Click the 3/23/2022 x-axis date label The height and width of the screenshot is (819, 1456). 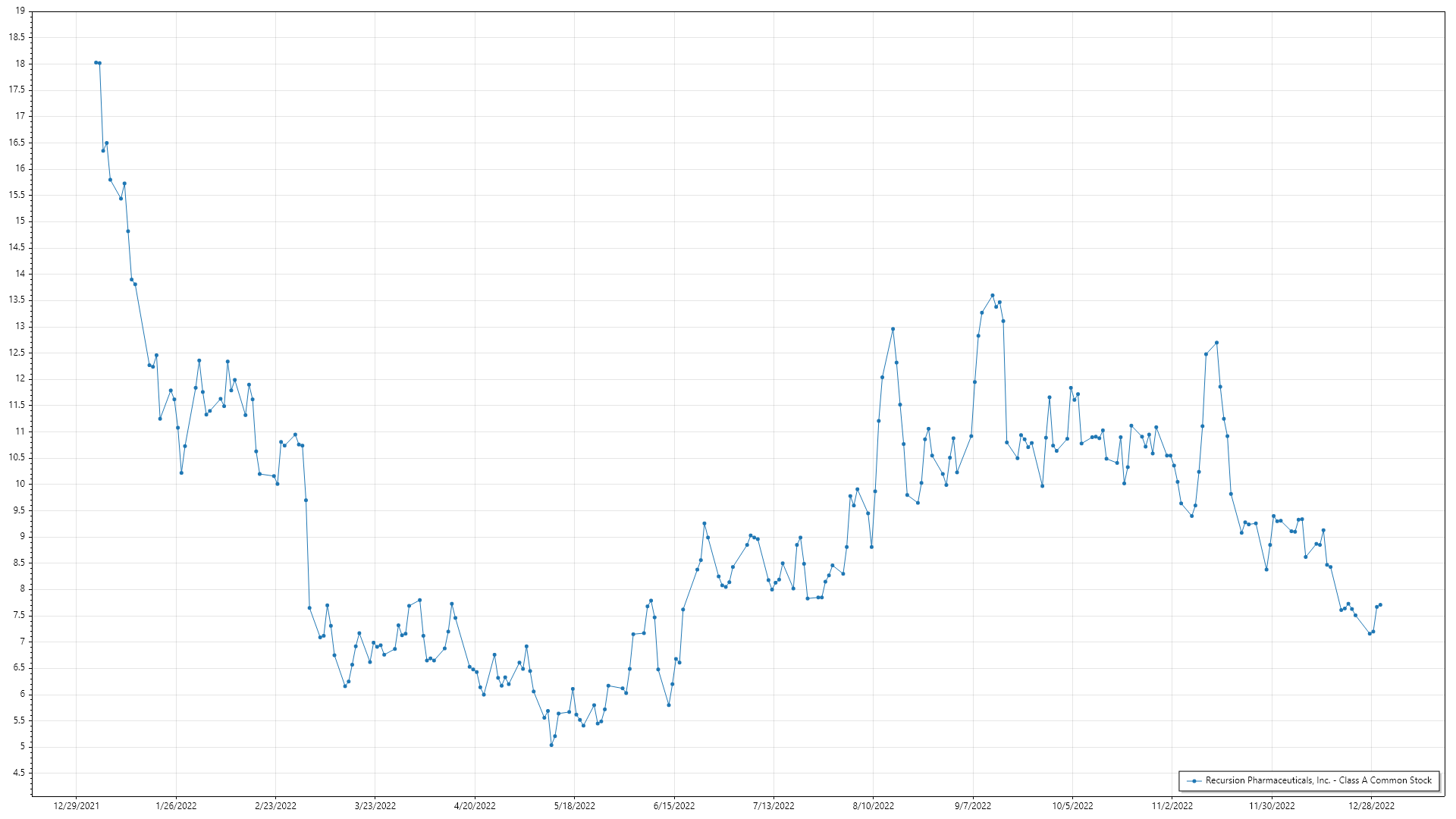pyautogui.click(x=375, y=806)
